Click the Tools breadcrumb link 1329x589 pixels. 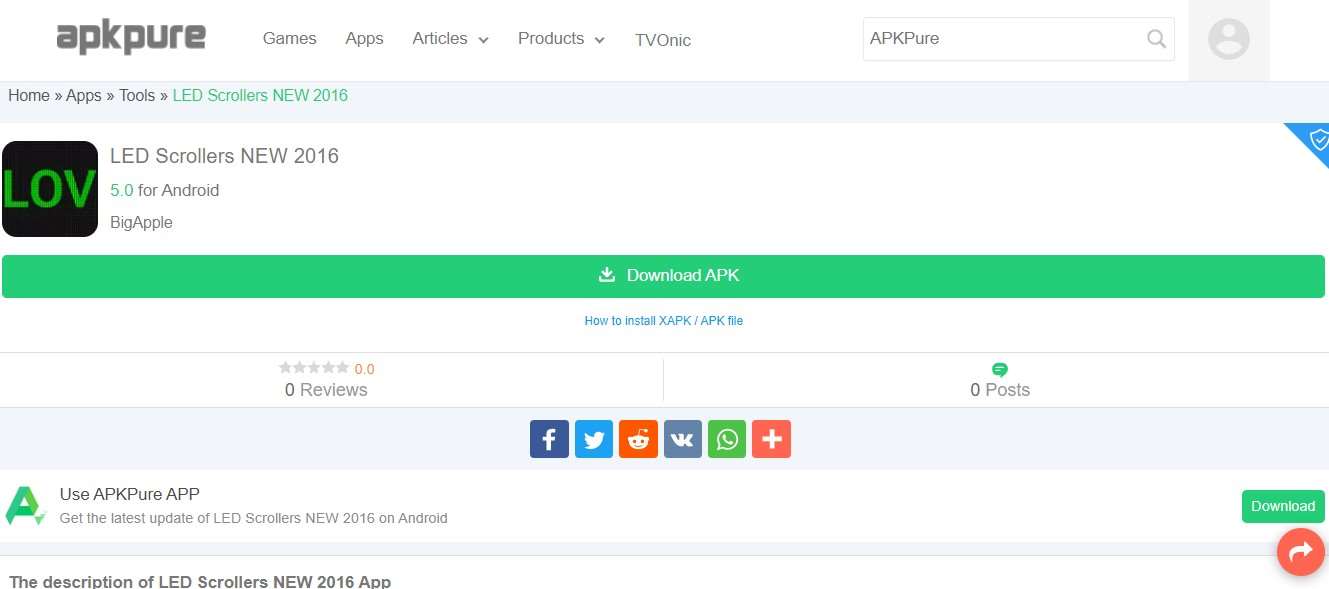point(137,96)
